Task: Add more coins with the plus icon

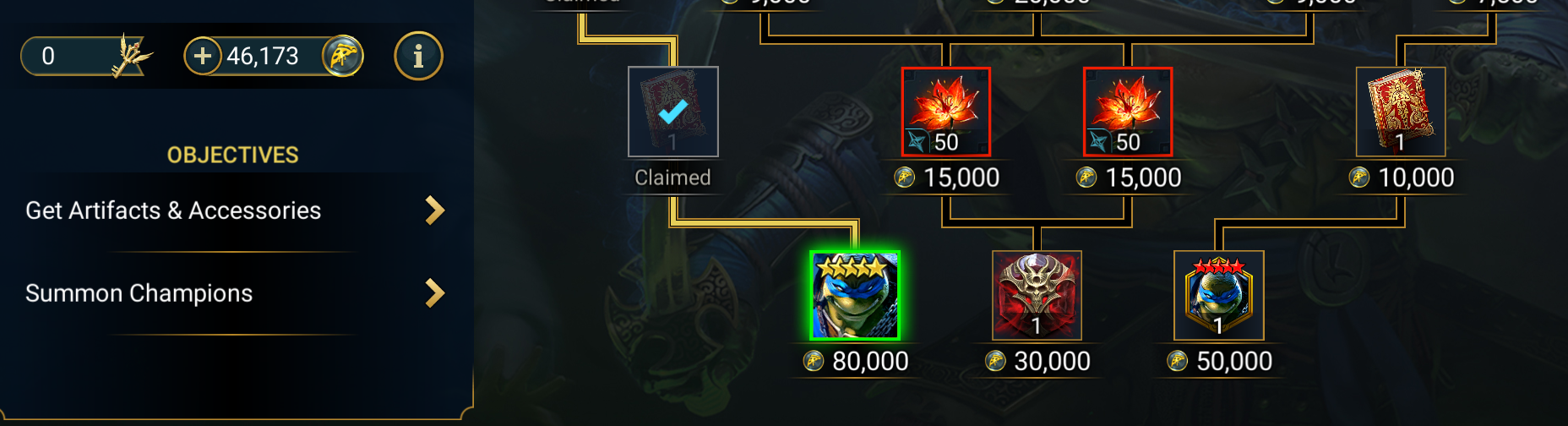Action: coord(203,56)
